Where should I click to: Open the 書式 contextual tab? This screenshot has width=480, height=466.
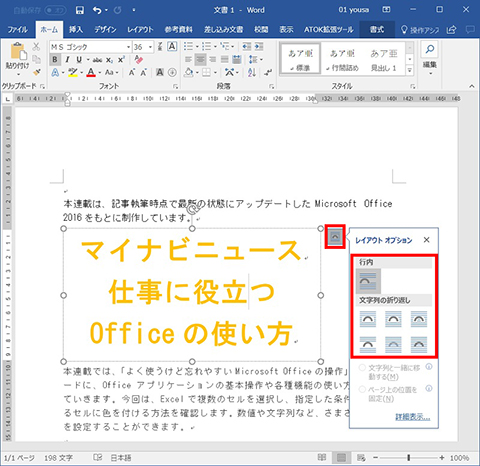377,30
